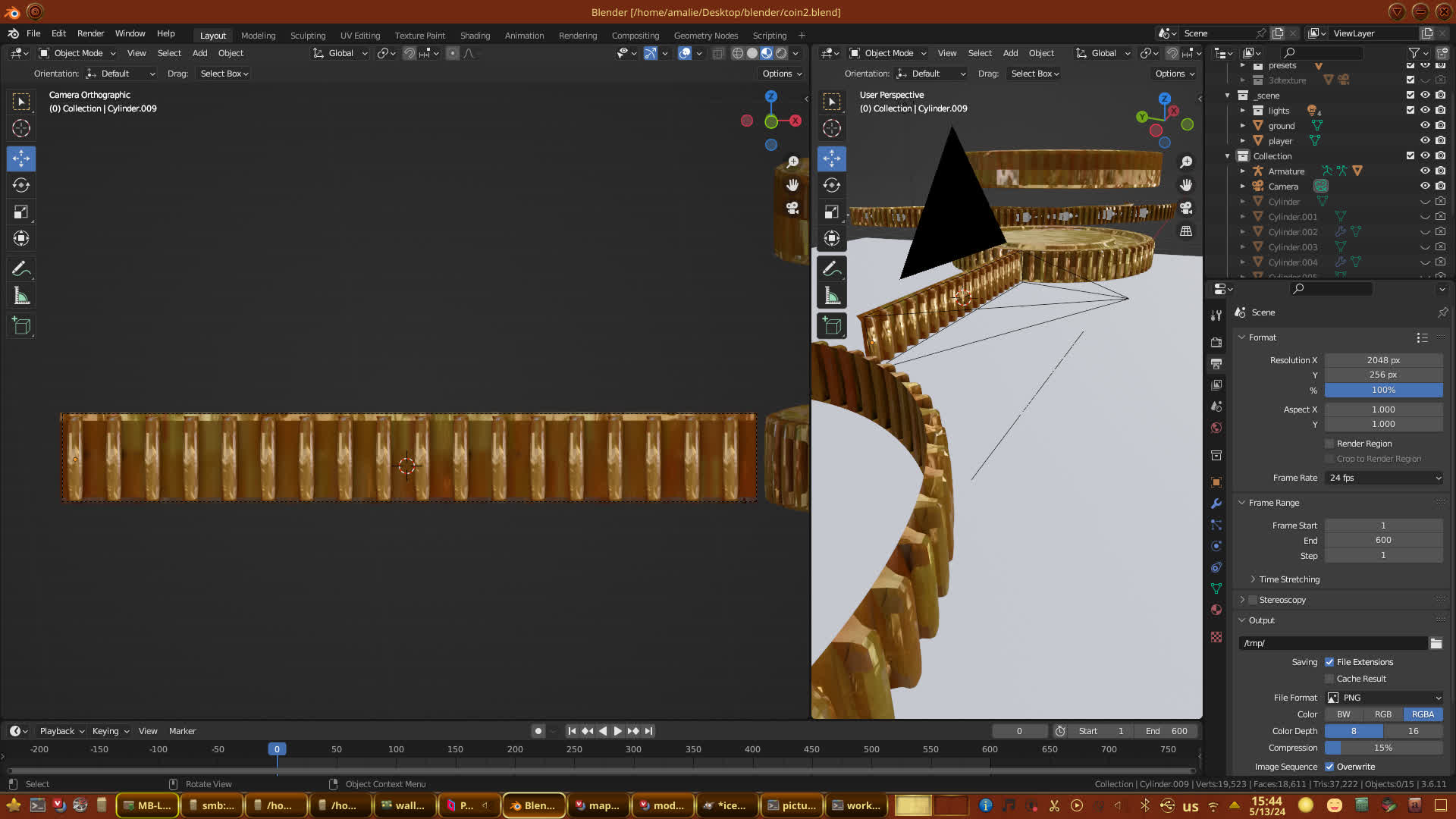
Task: Click the output folder browse icon
Action: [x=1436, y=643]
